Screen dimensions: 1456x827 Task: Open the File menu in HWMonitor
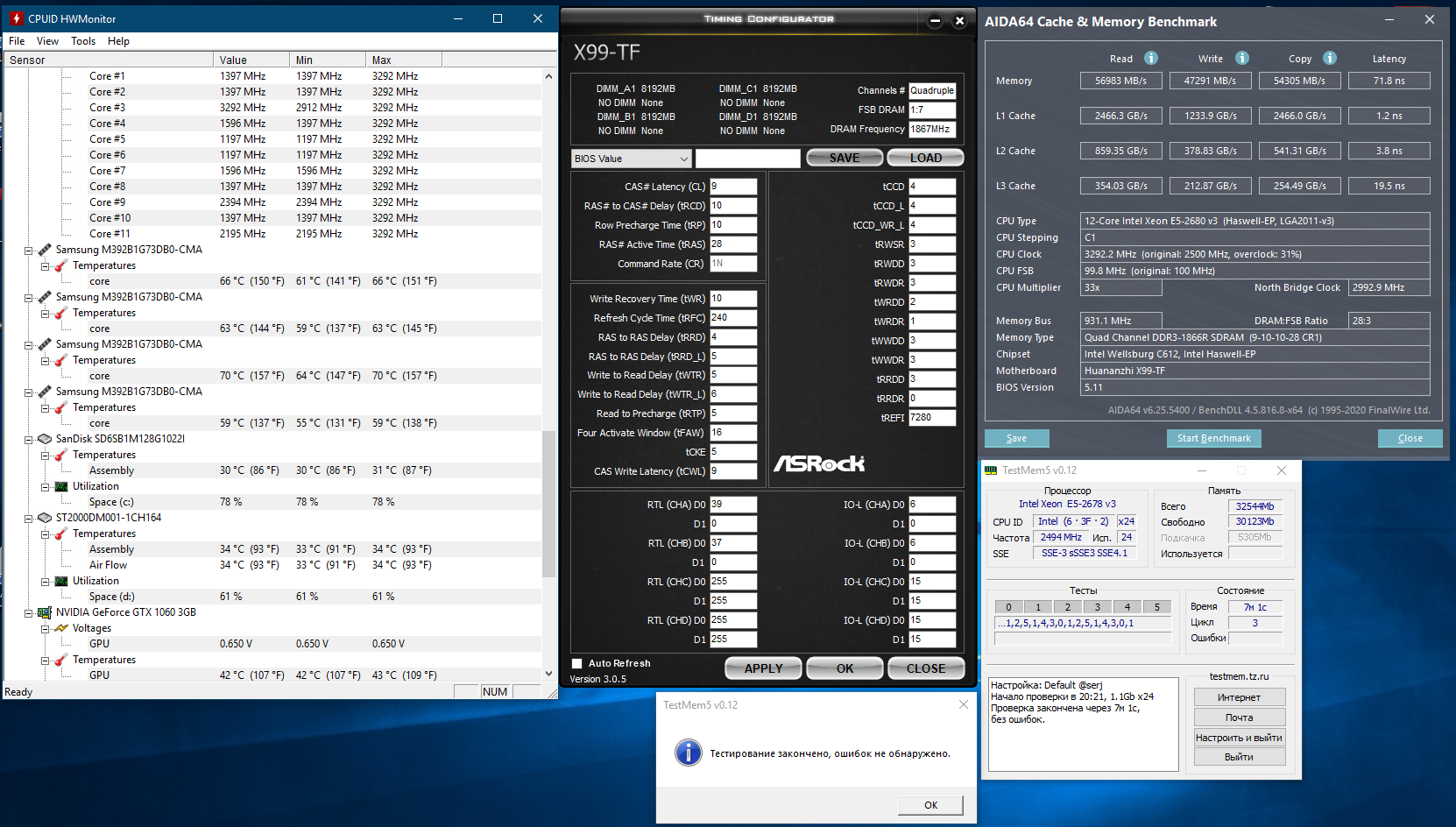click(17, 41)
